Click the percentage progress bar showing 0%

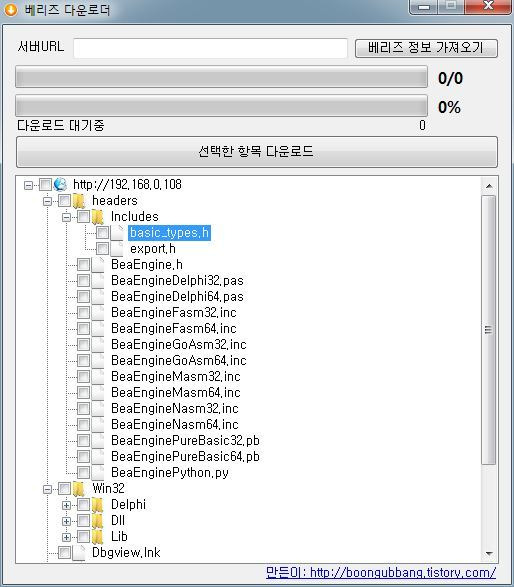click(x=221, y=106)
